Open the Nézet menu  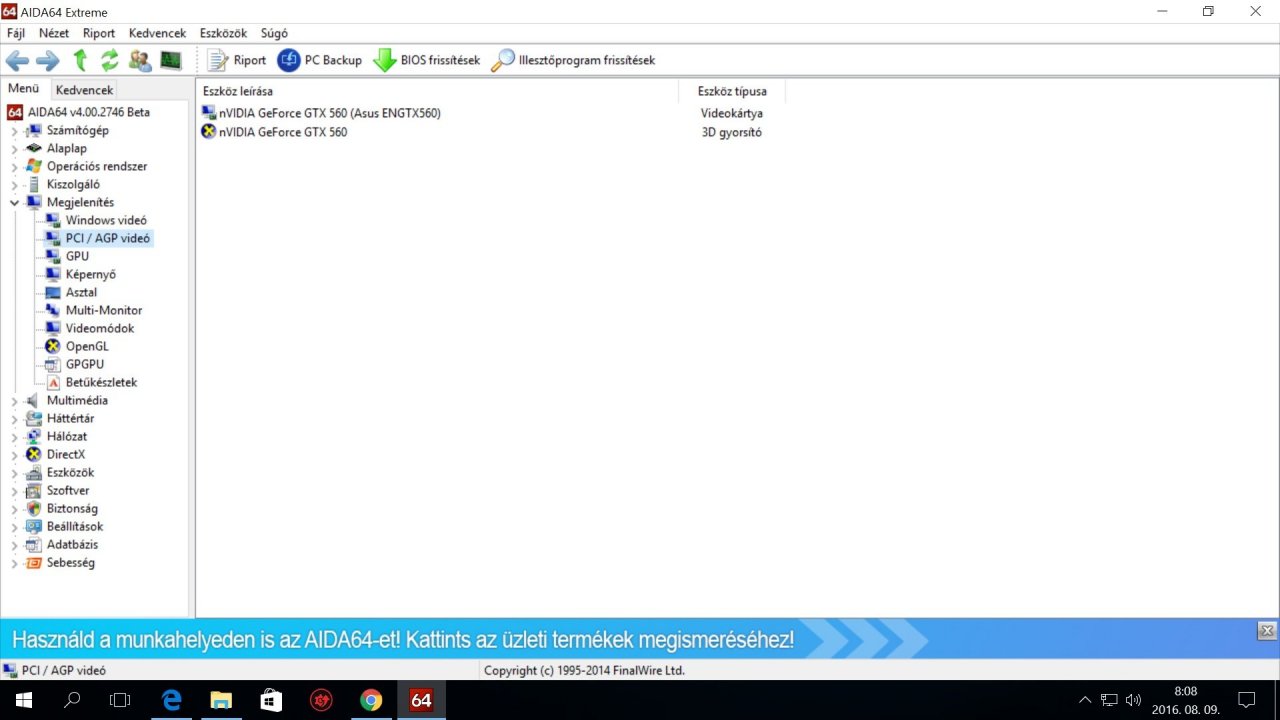[54, 33]
